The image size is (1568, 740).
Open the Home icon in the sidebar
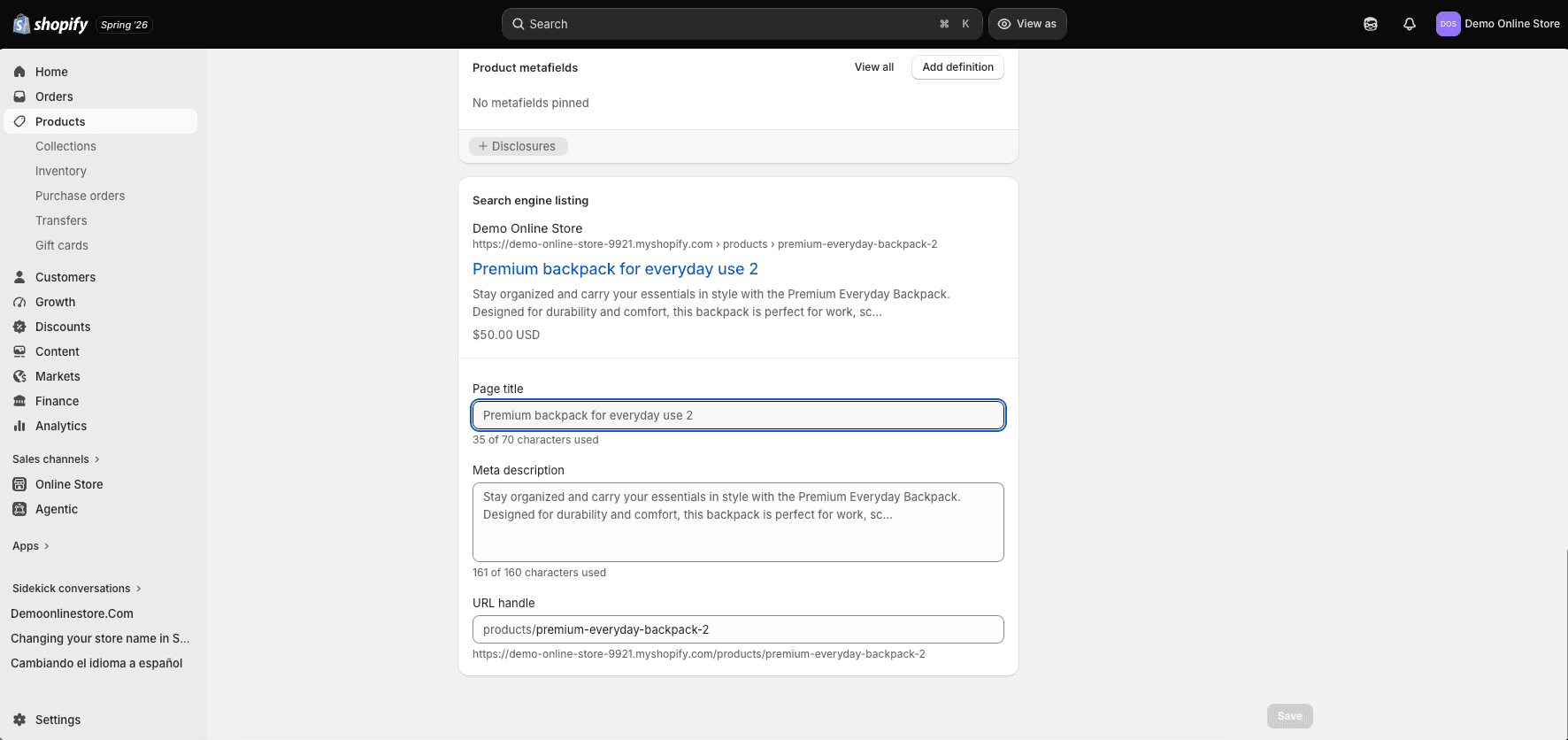19,72
